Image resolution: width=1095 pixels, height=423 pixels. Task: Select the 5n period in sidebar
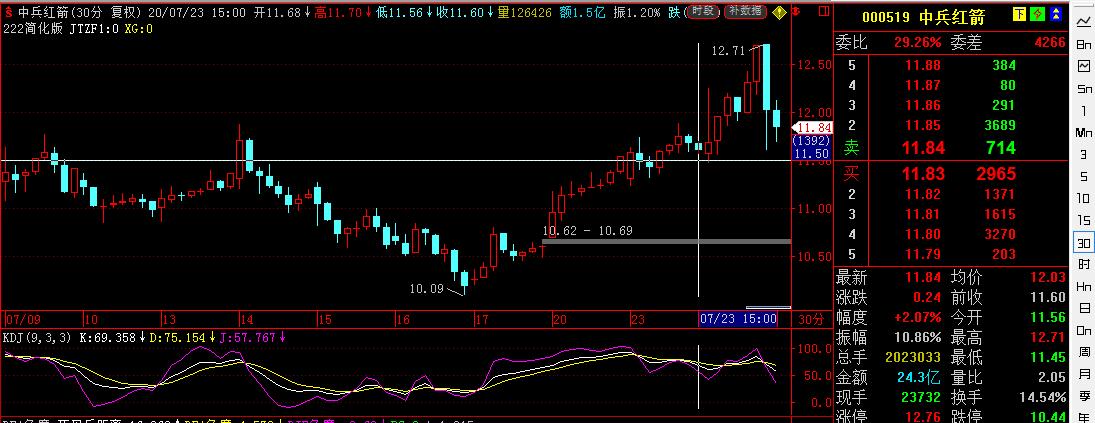(x=1084, y=89)
